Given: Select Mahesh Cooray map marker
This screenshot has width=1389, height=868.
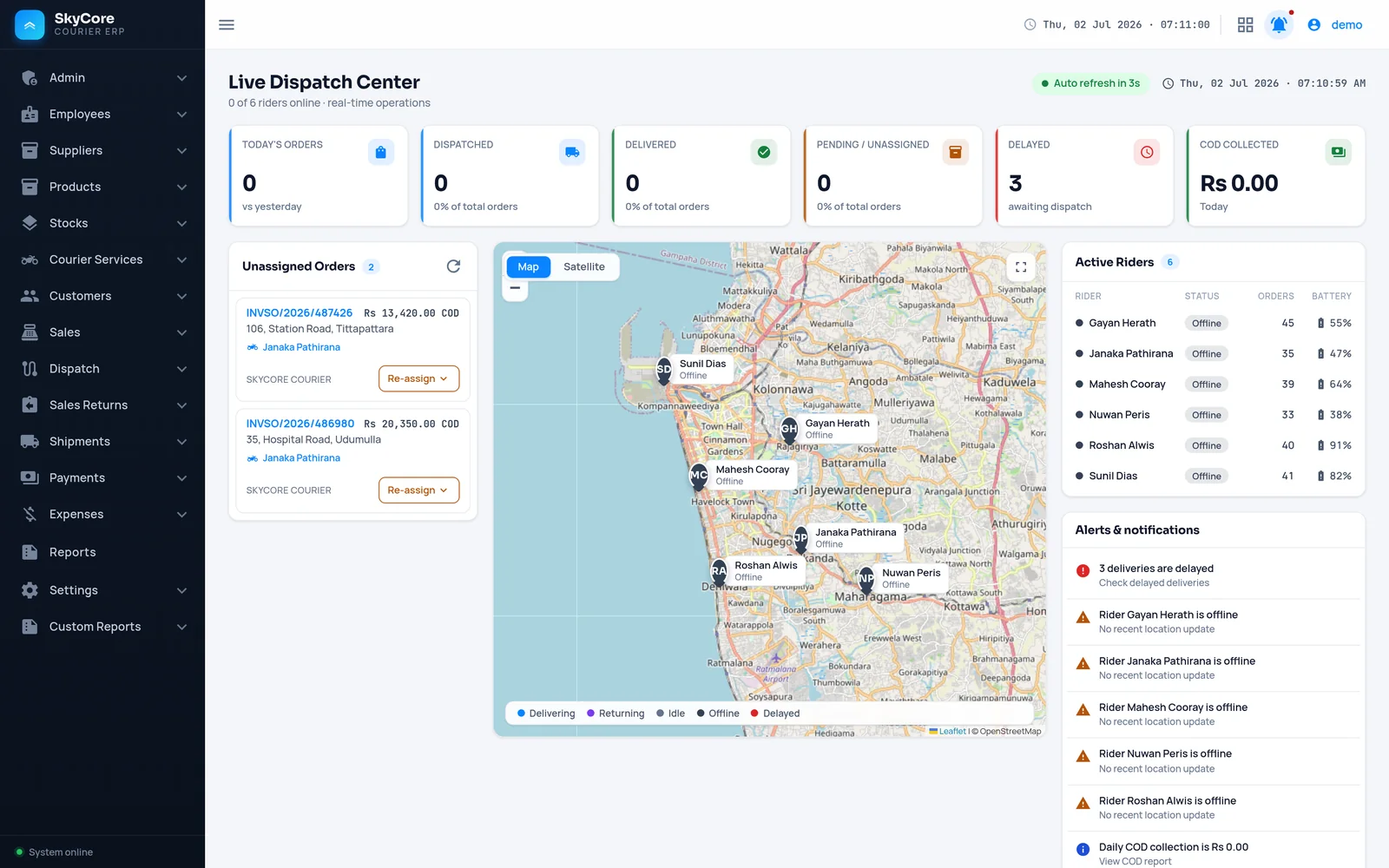Looking at the screenshot, I should [x=699, y=477].
